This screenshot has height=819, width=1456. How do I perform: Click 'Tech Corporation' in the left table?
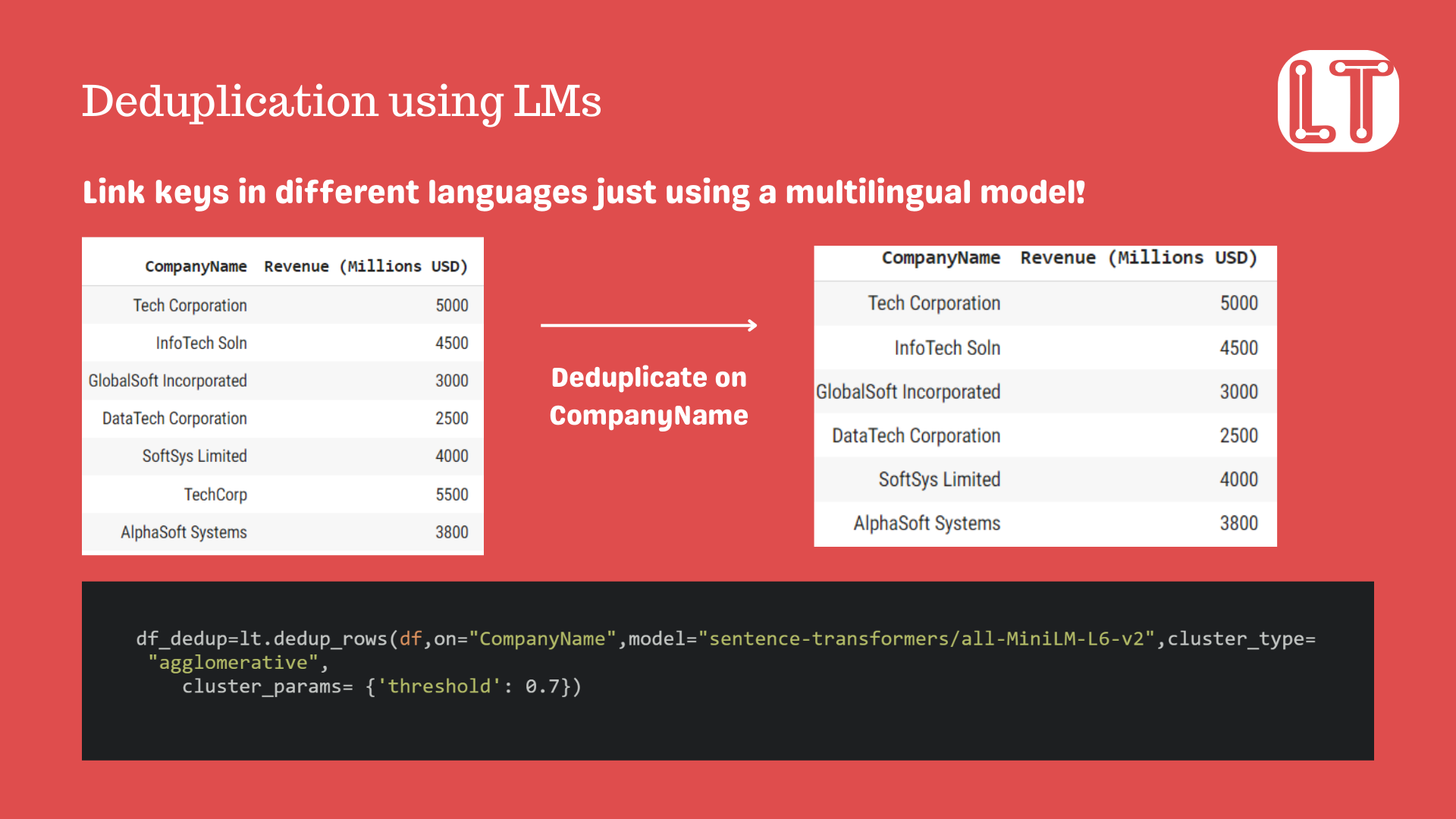point(190,305)
